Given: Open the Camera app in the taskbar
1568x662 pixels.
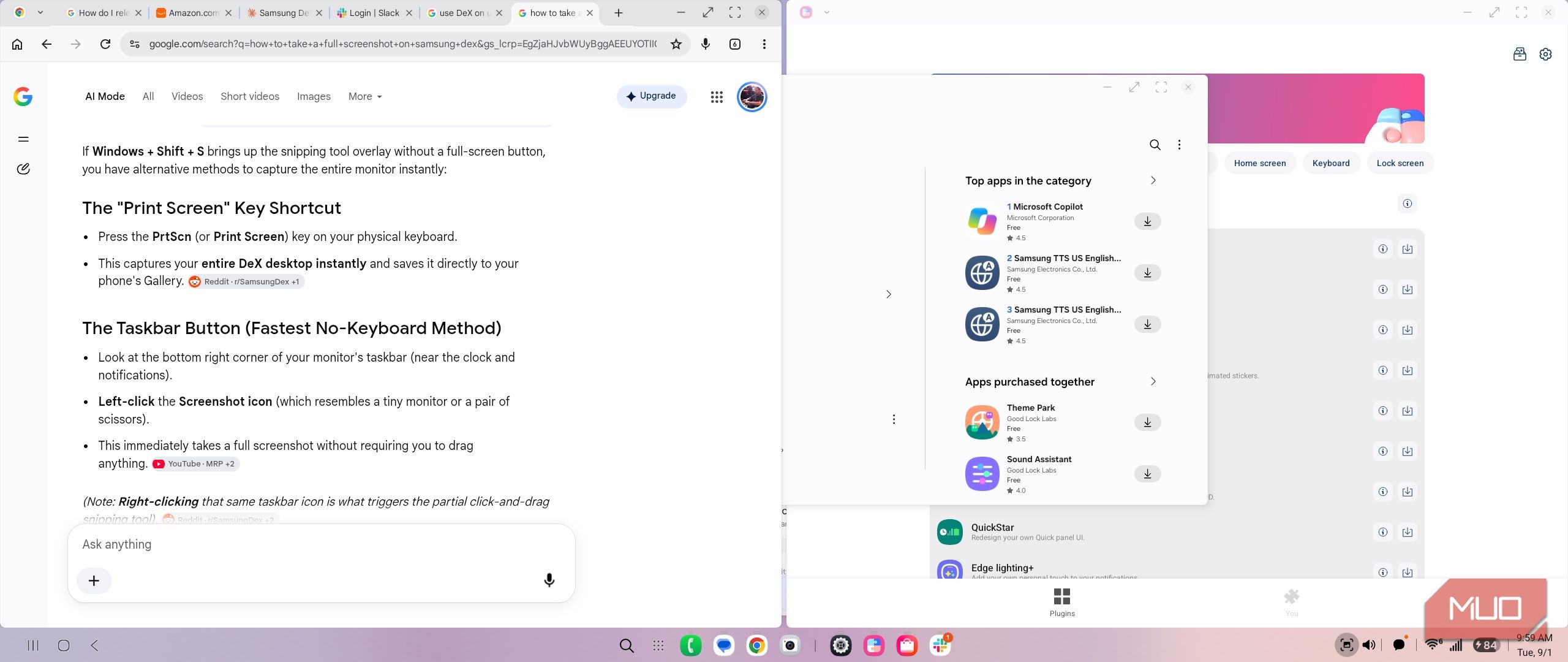Looking at the screenshot, I should 790,645.
